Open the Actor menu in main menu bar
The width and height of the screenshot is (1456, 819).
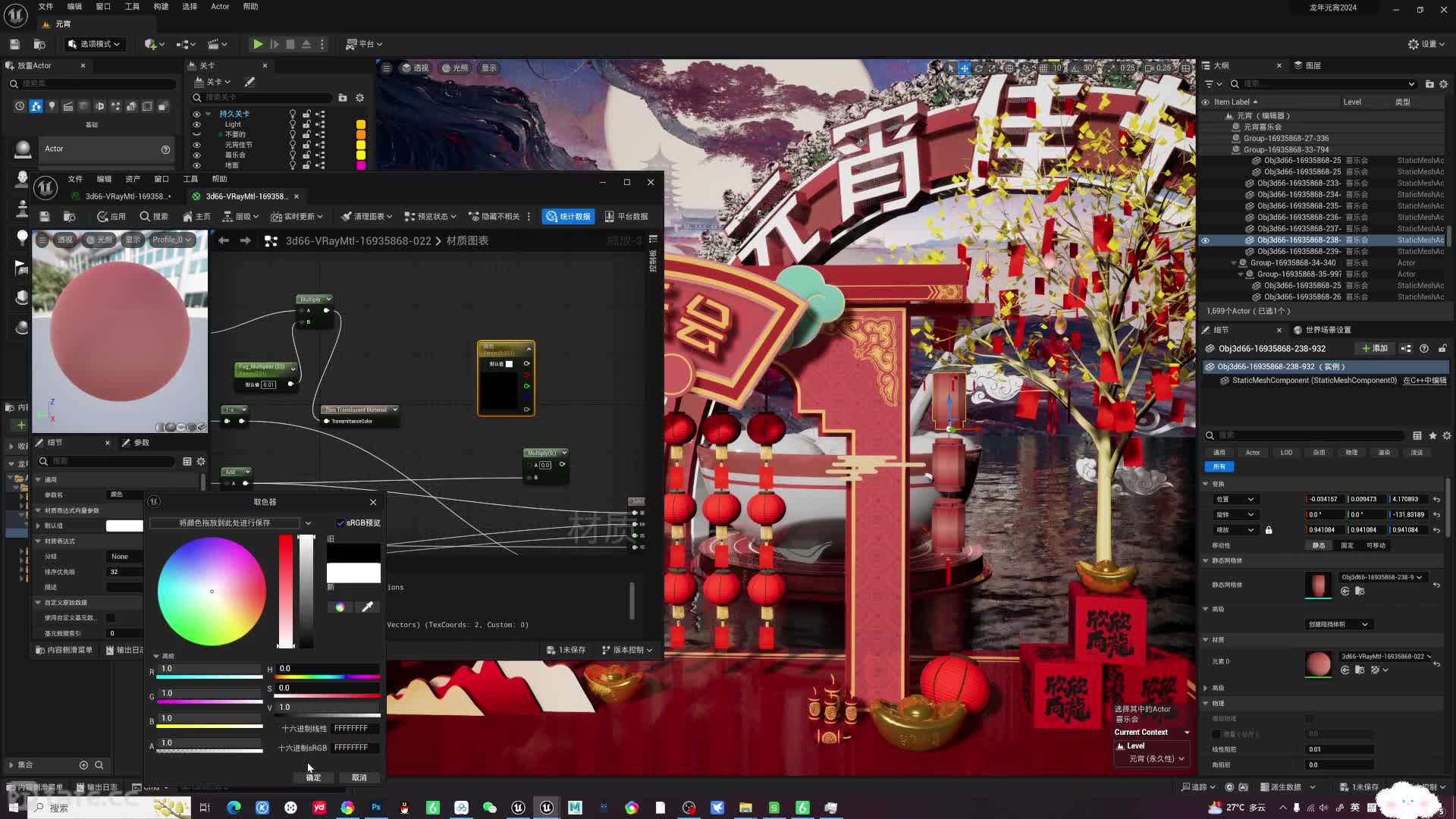pos(220,6)
